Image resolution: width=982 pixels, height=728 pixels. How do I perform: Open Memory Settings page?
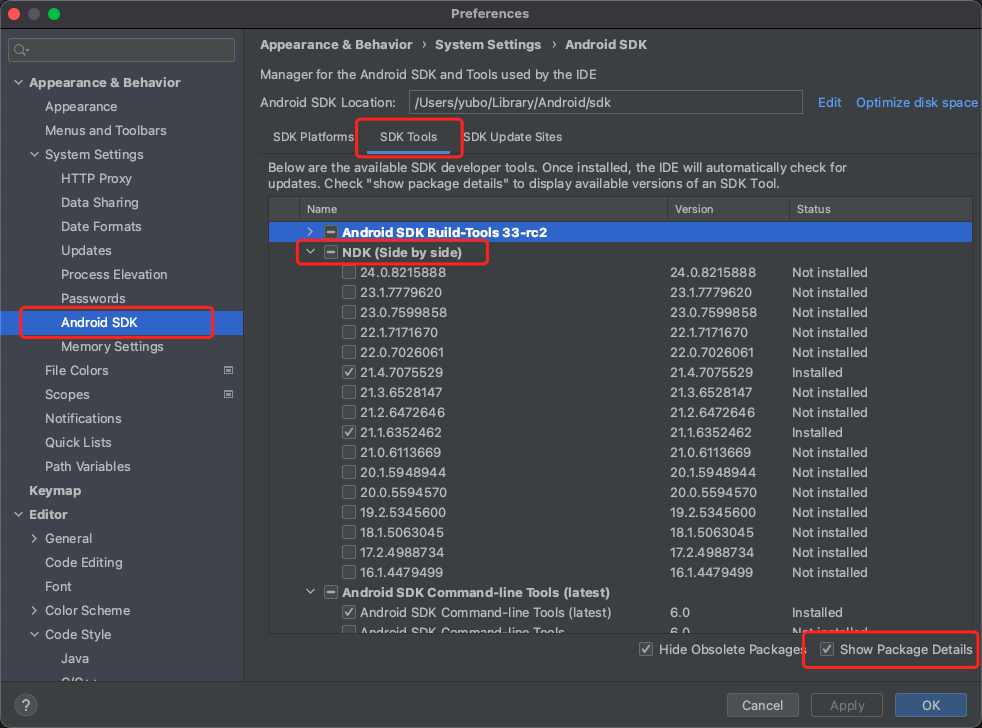pyautogui.click(x=112, y=346)
